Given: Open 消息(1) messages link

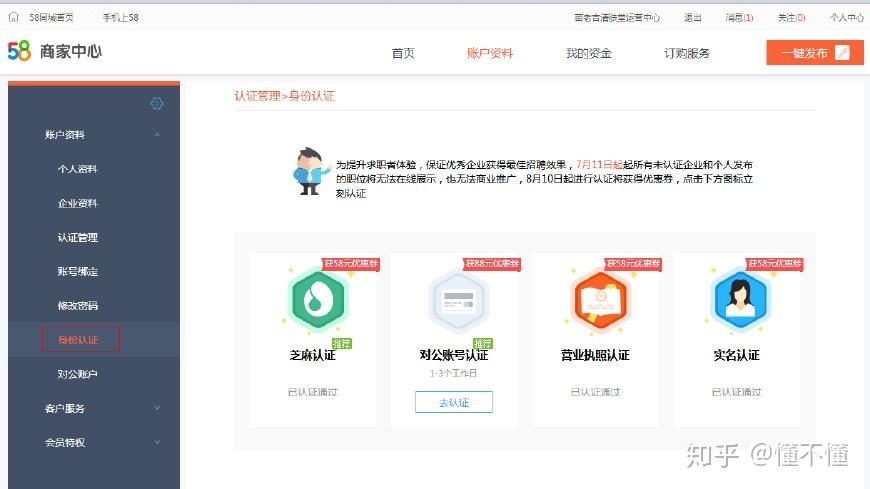Looking at the screenshot, I should tap(739, 18).
